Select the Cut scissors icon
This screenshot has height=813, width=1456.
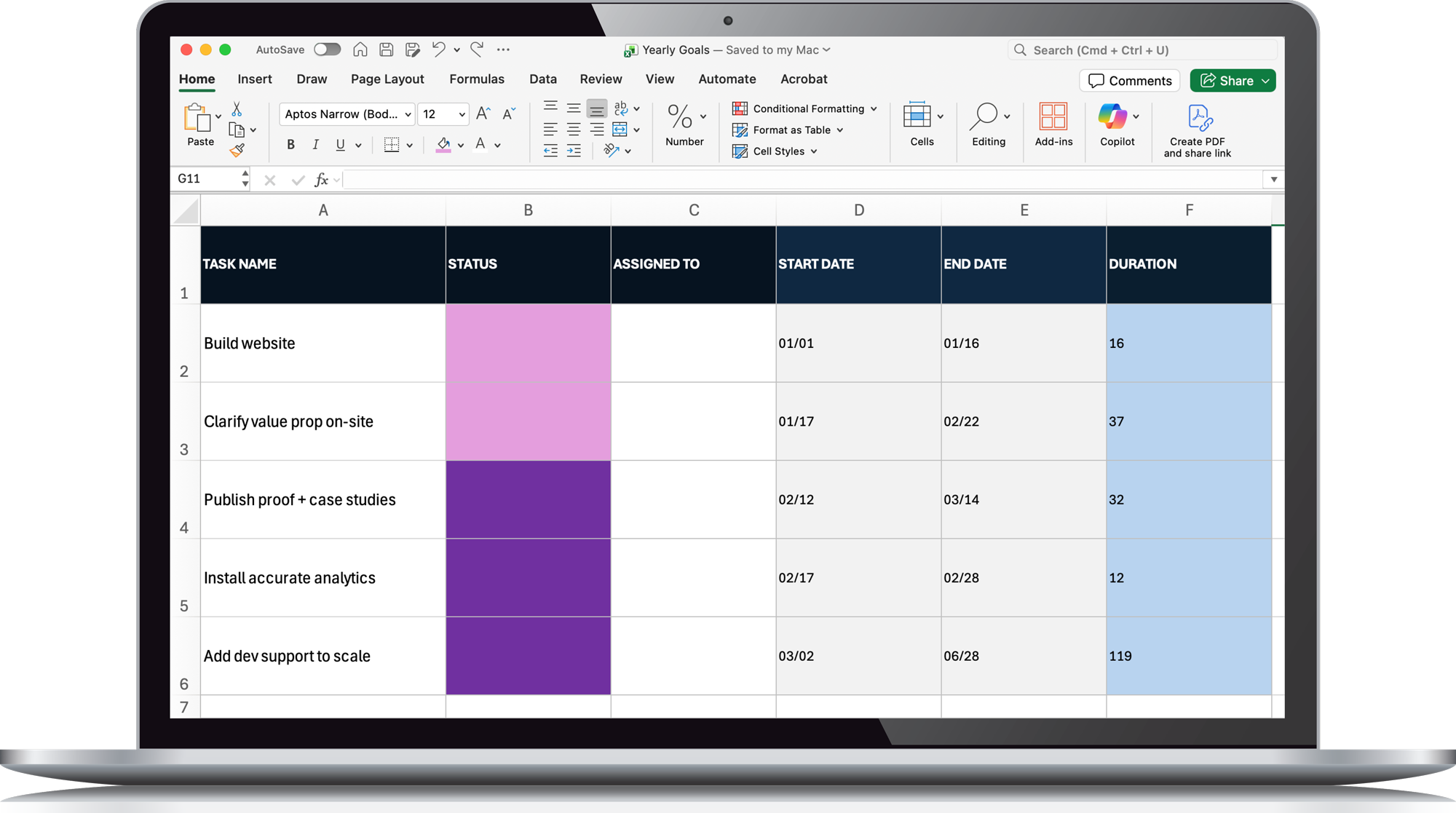point(237,108)
